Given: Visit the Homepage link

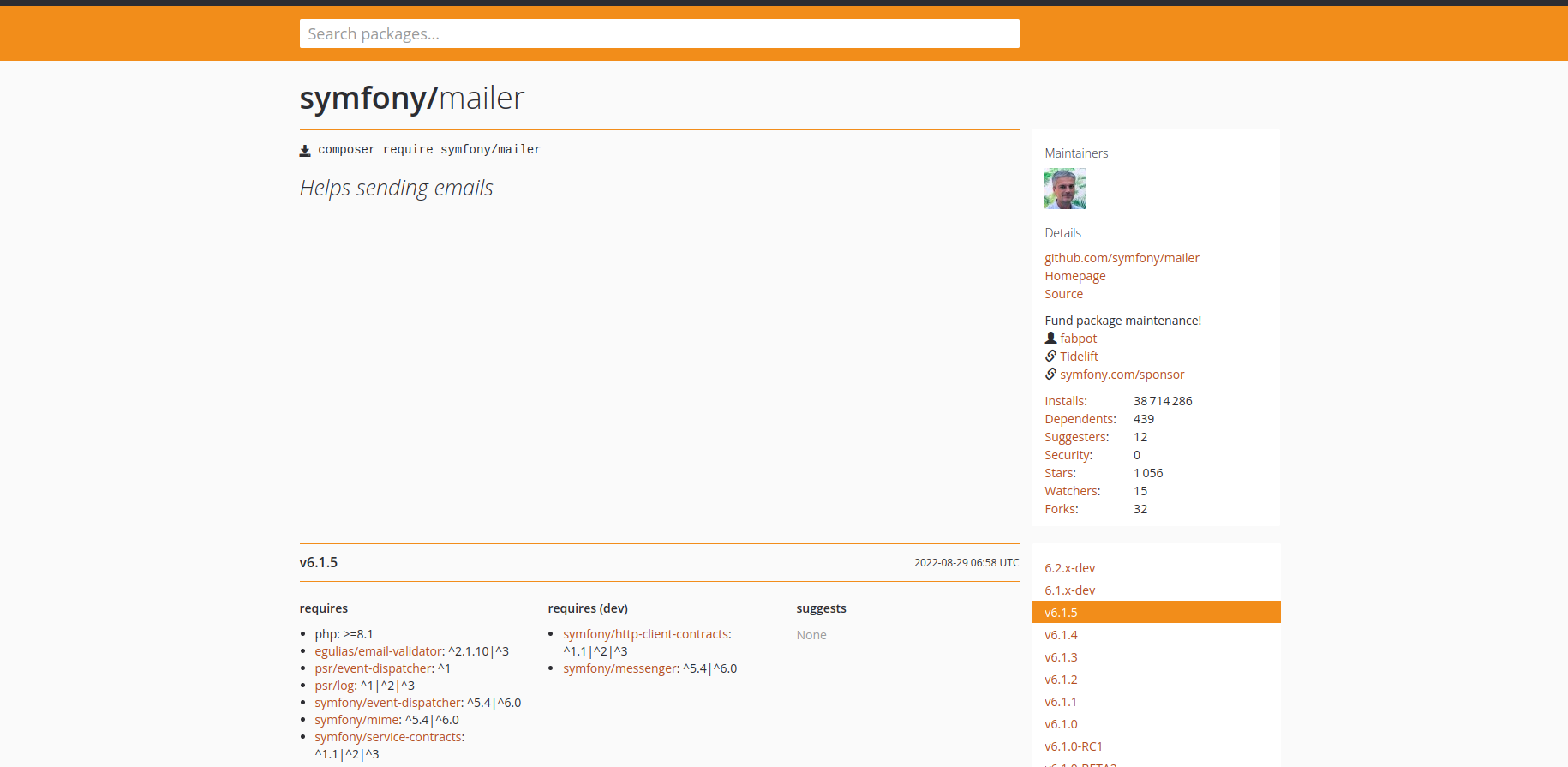Looking at the screenshot, I should [1074, 276].
